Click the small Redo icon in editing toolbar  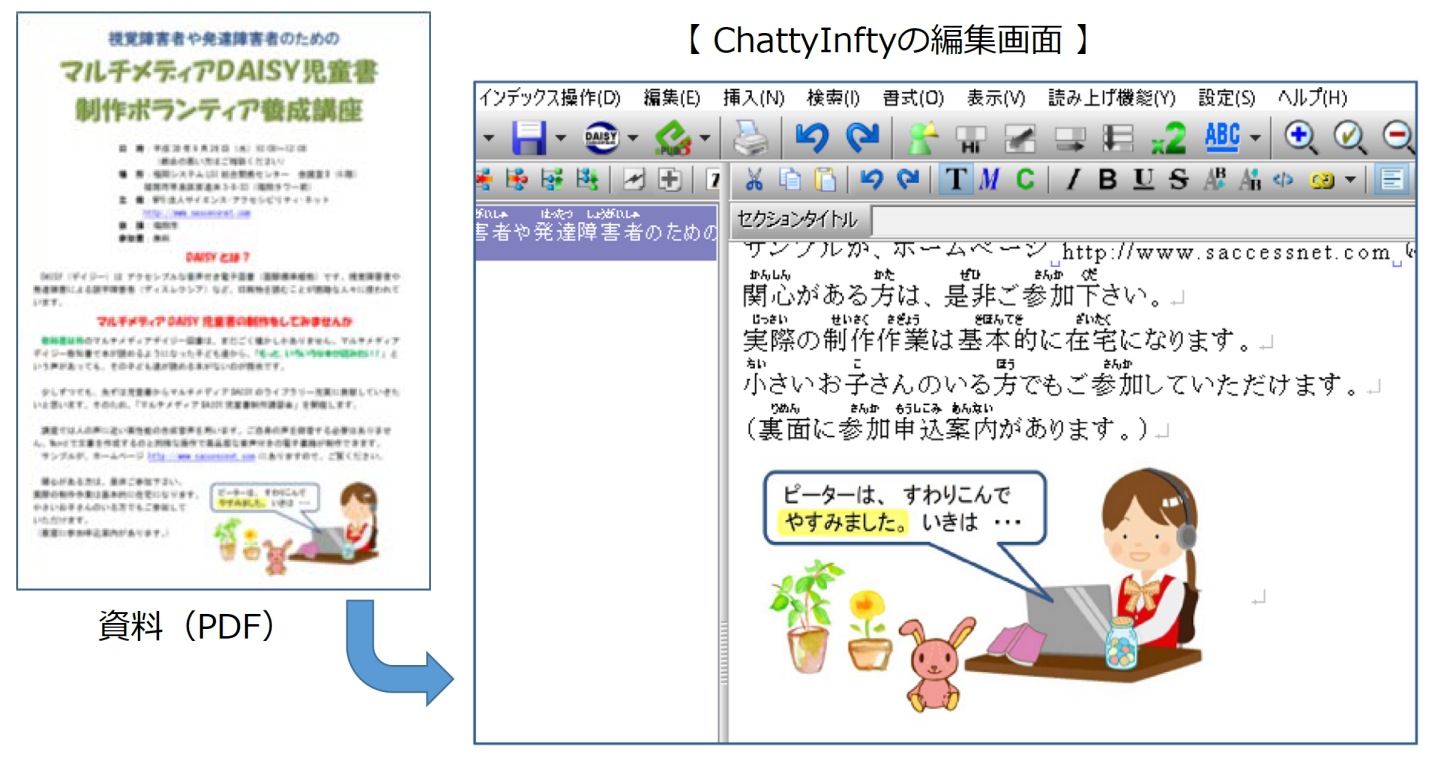pyautogui.click(x=907, y=180)
